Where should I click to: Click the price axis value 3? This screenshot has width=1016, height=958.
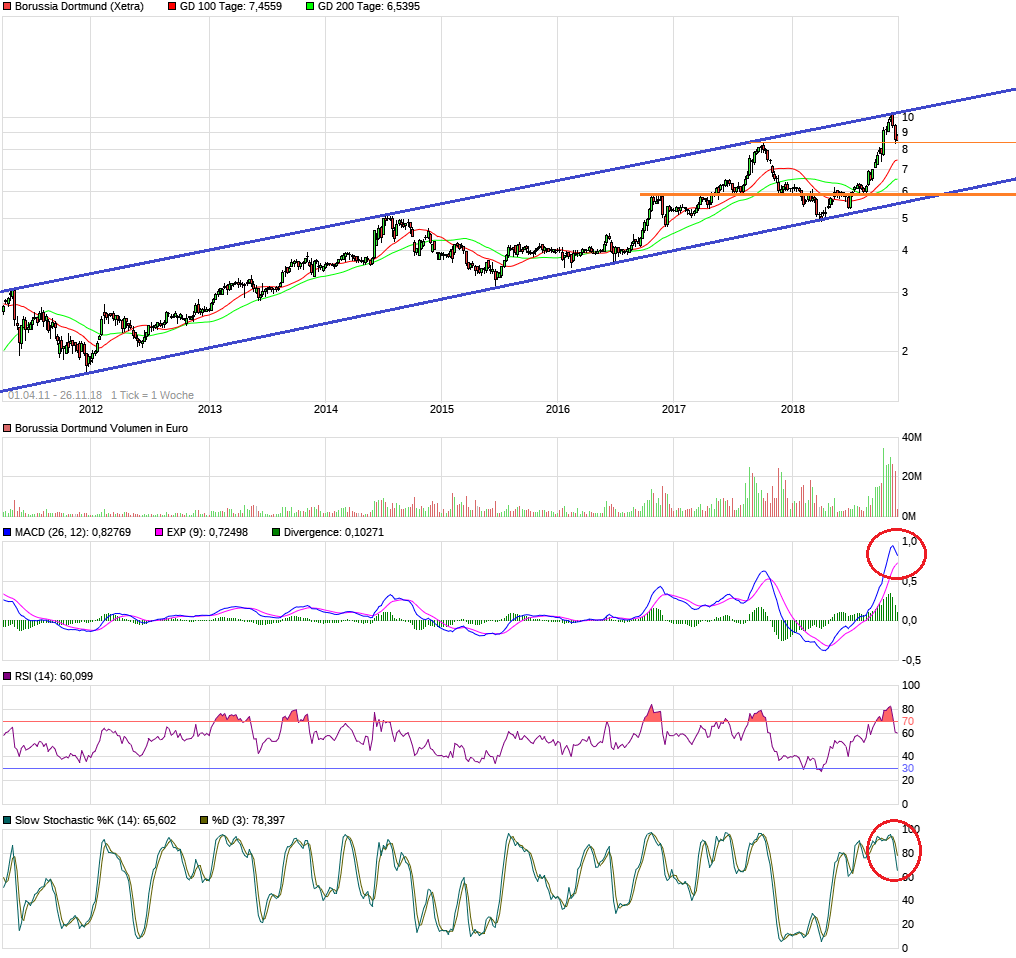click(x=905, y=292)
